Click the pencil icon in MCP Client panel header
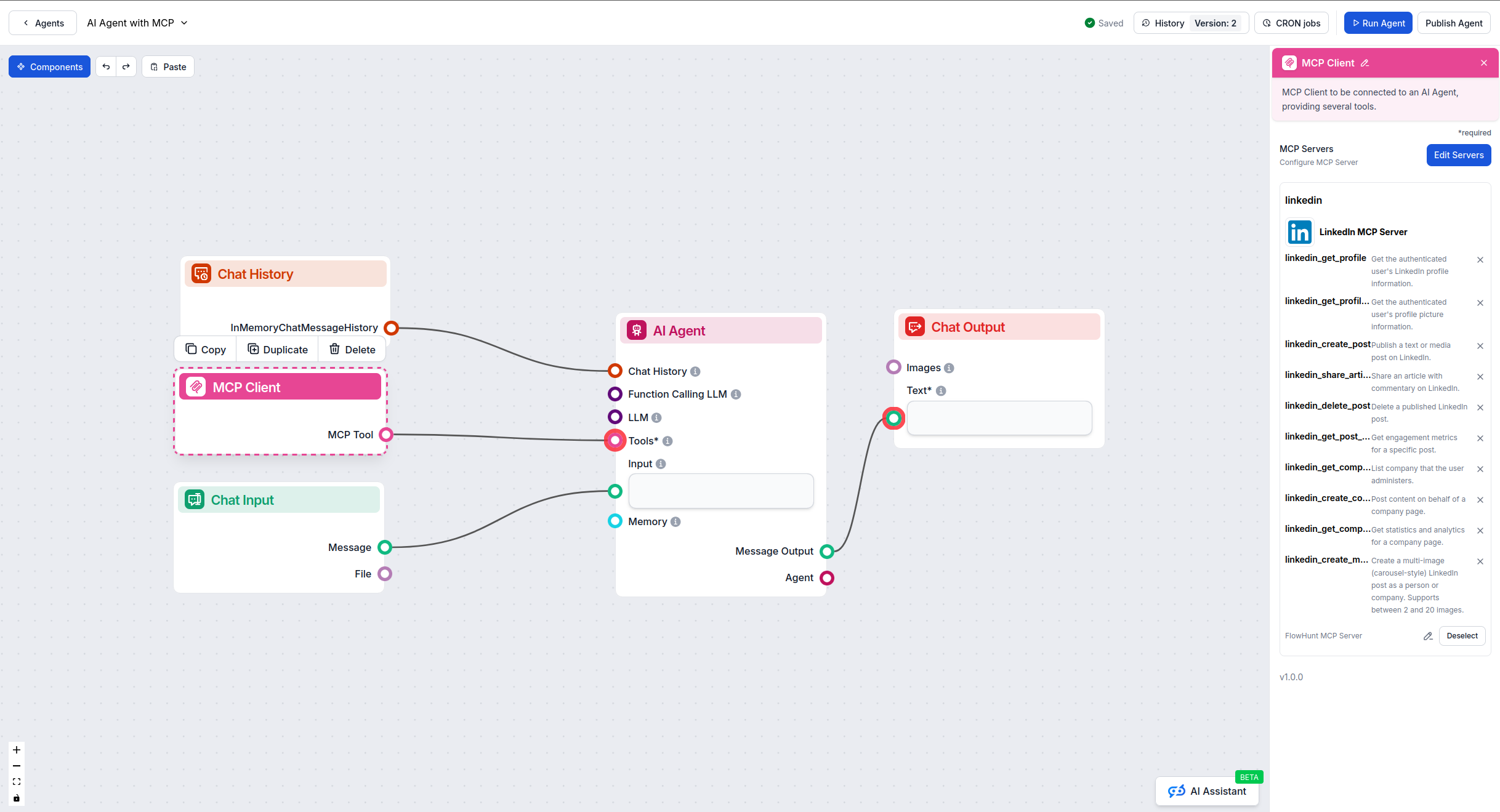The height and width of the screenshot is (812, 1500). [x=1365, y=62]
